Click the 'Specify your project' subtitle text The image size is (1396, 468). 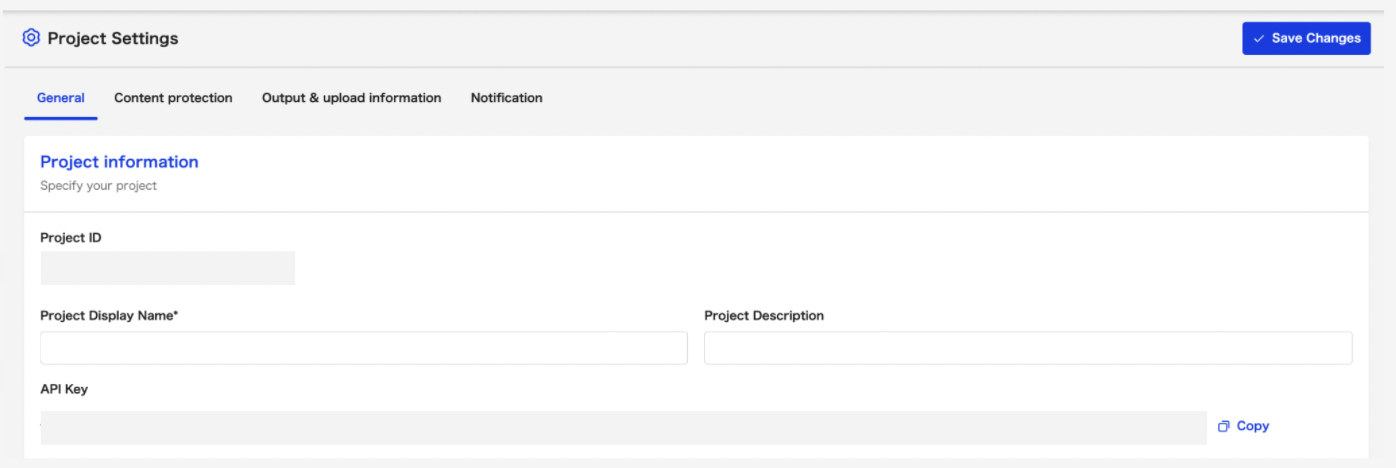(x=98, y=186)
